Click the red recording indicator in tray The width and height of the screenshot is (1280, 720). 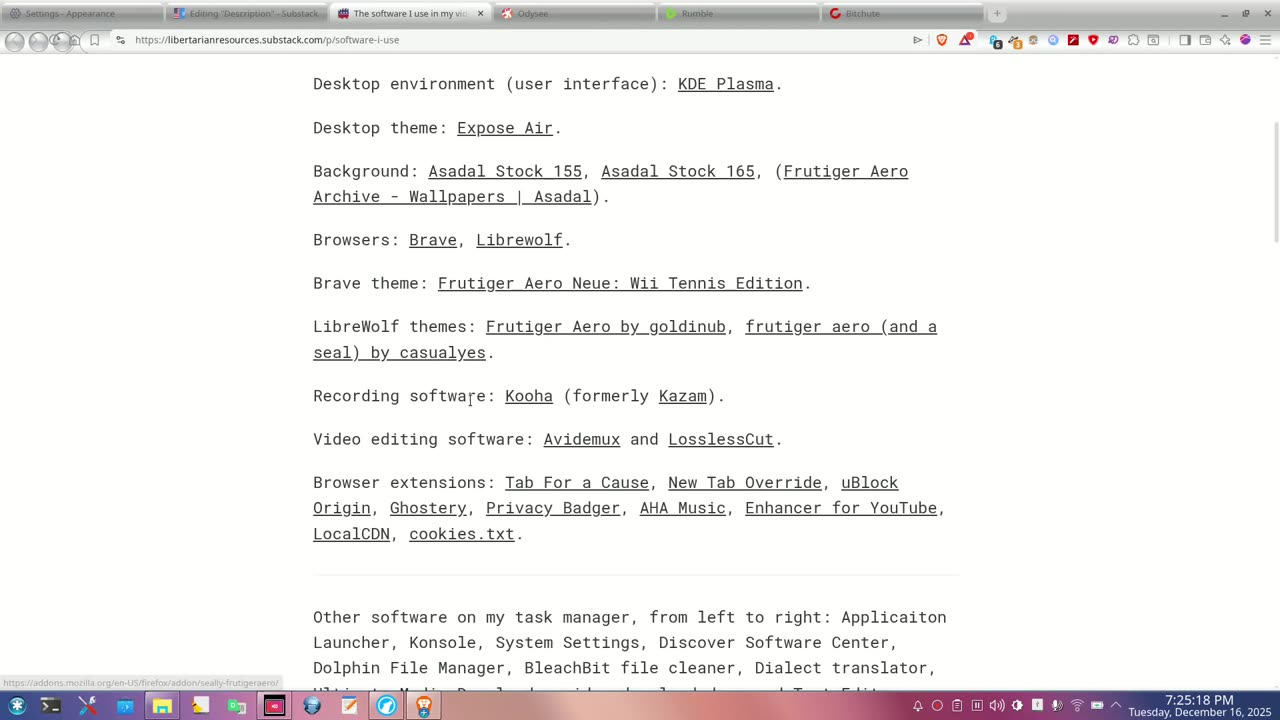point(937,706)
